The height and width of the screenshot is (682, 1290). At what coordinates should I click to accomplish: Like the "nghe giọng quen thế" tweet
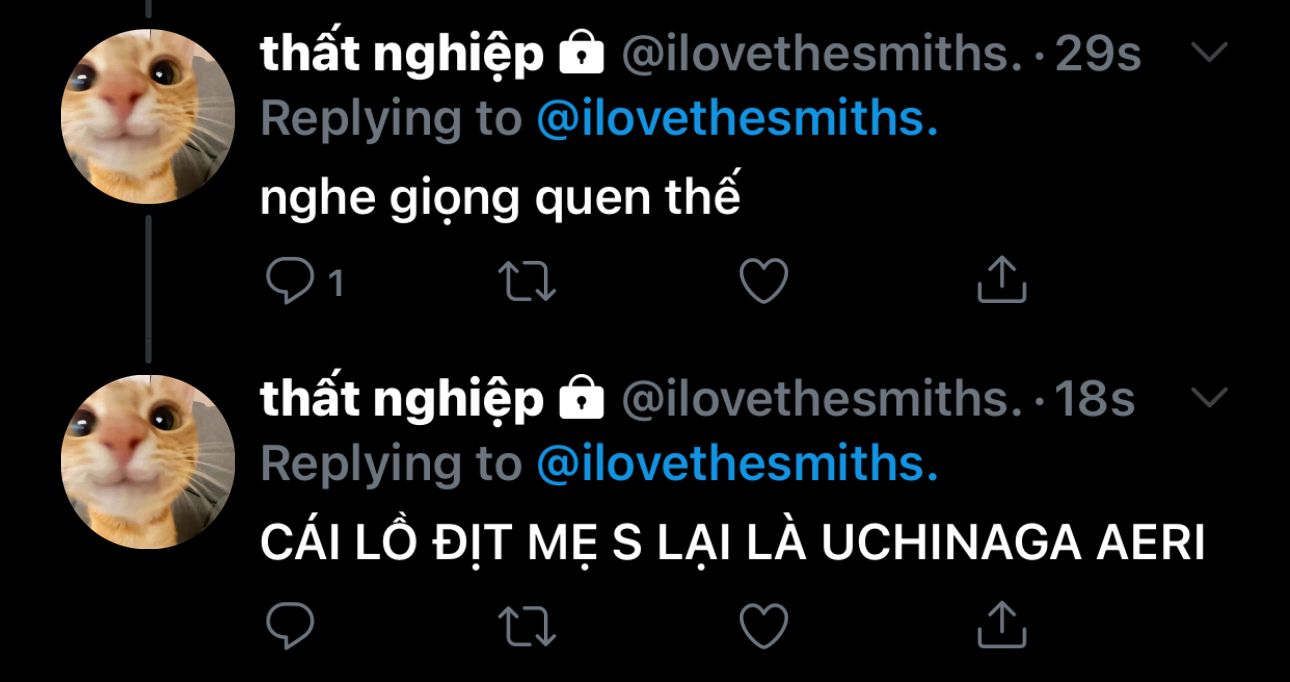764,282
